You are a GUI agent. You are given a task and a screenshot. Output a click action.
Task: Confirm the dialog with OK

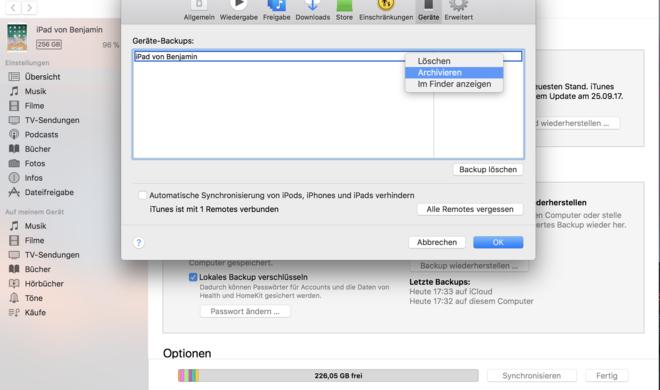coord(498,242)
